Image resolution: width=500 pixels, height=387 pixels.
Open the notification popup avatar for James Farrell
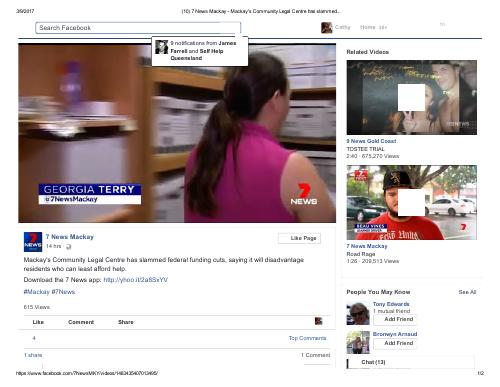[162, 47]
